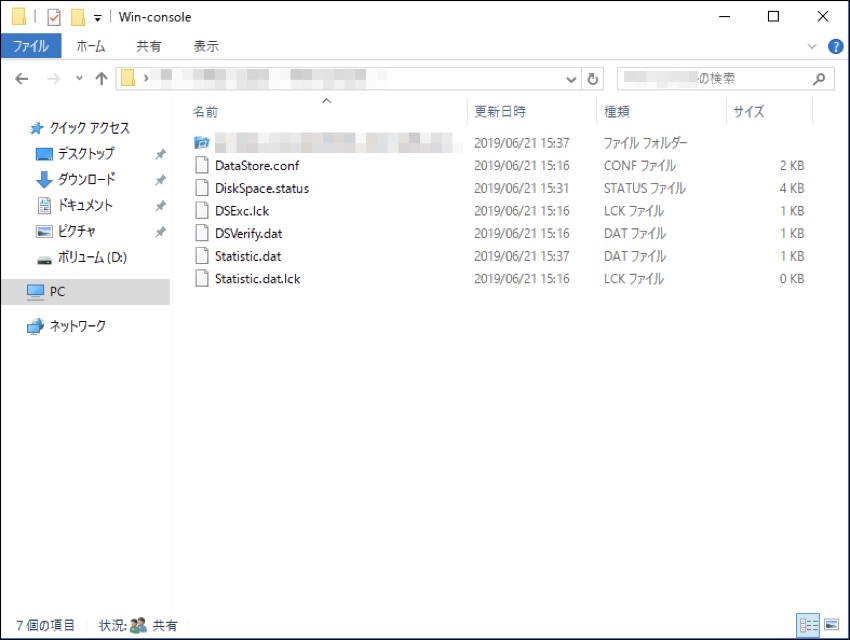Click the 4 KB size cell

[x=791, y=188]
